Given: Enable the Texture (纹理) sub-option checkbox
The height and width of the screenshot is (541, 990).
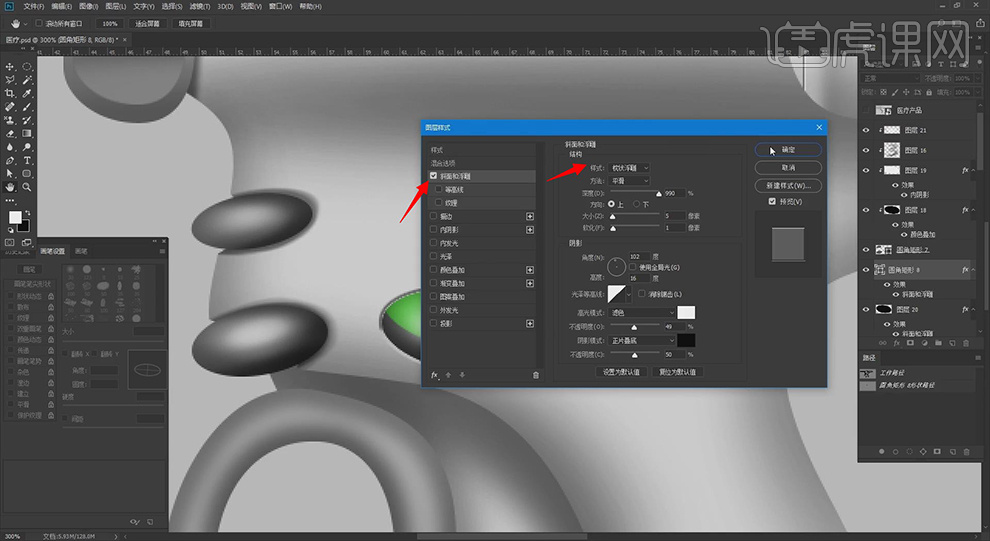Looking at the screenshot, I should [439, 203].
